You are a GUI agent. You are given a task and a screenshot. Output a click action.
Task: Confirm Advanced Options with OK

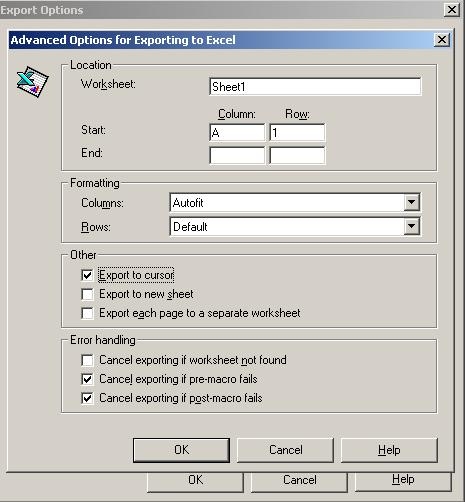pyautogui.click(x=181, y=450)
